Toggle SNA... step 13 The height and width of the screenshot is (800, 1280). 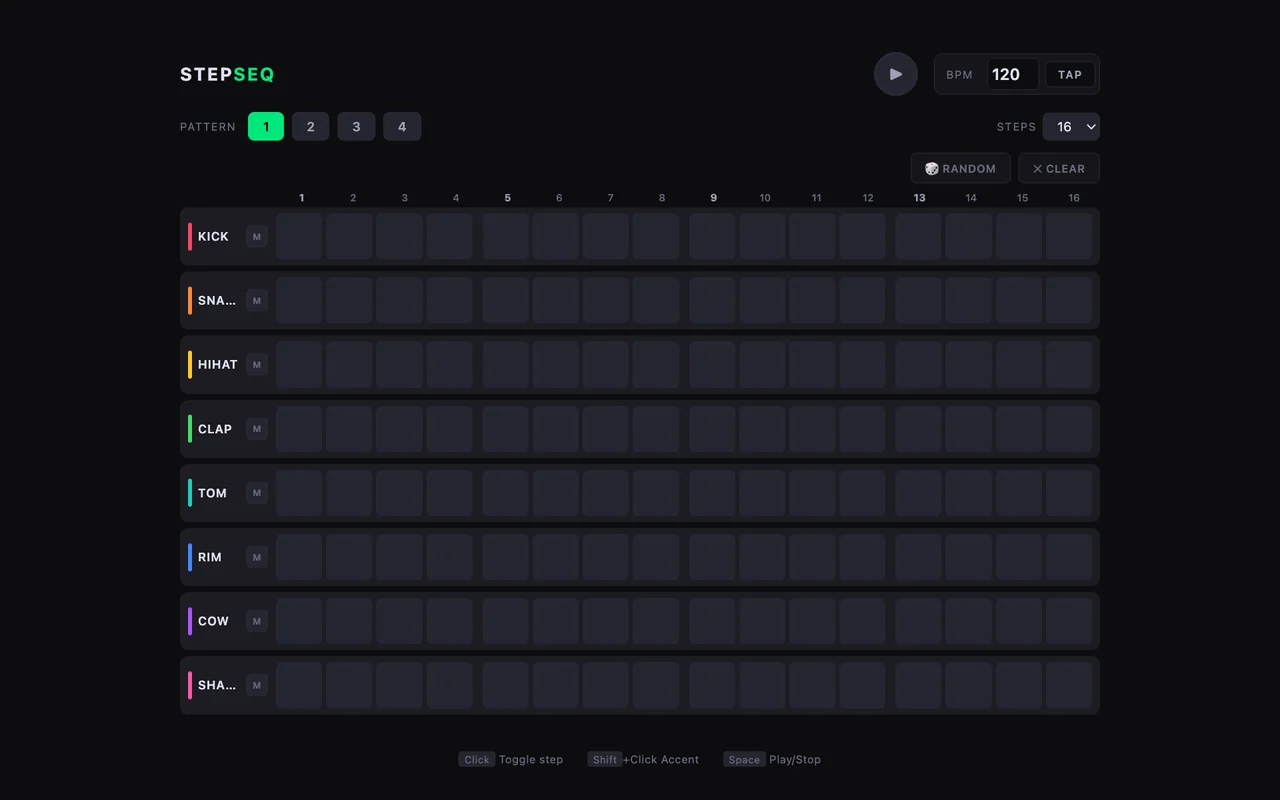(918, 301)
